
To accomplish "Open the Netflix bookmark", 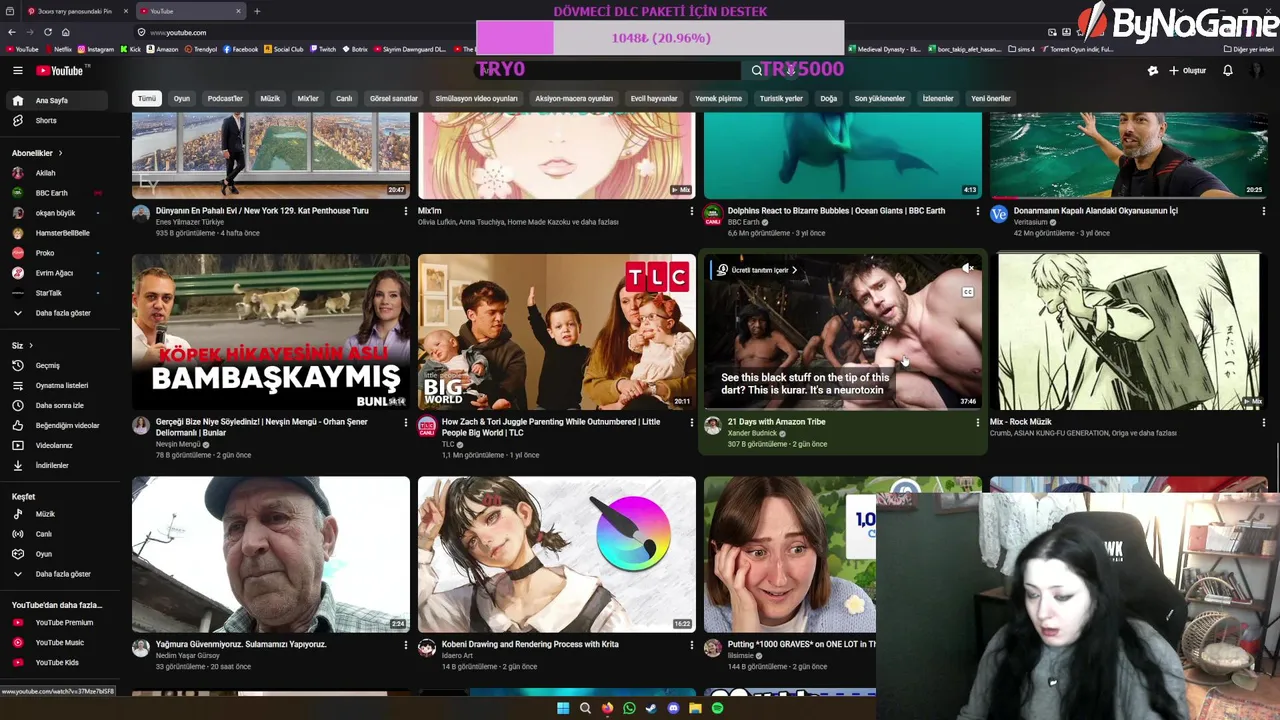I will 57,49.
